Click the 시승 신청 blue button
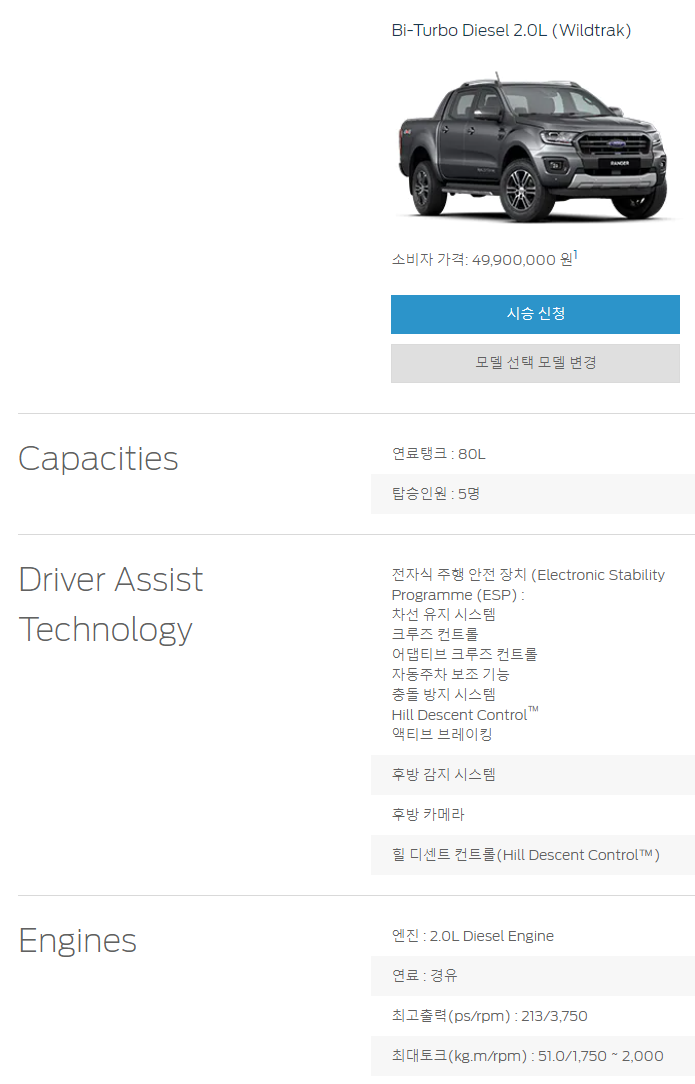The height and width of the screenshot is (1084, 695). coord(535,315)
